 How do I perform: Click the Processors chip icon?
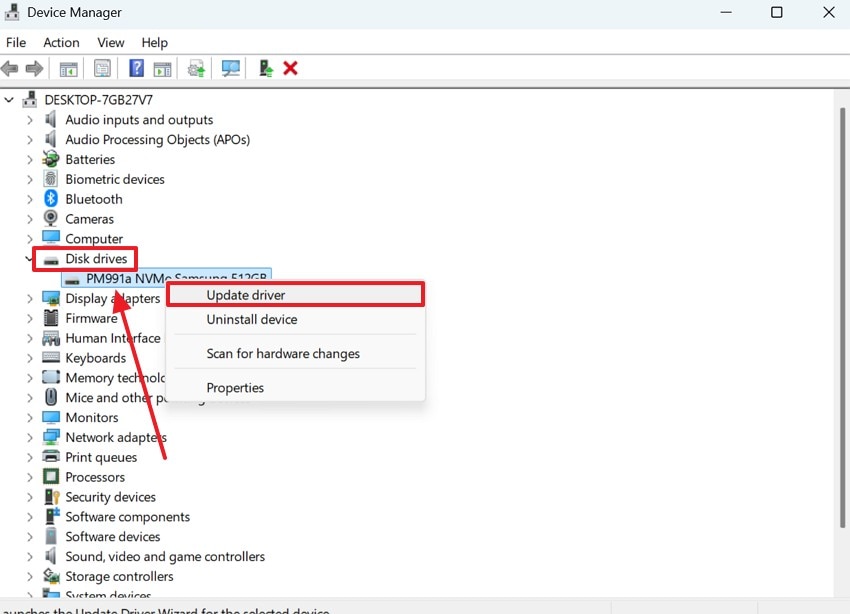tap(51, 477)
